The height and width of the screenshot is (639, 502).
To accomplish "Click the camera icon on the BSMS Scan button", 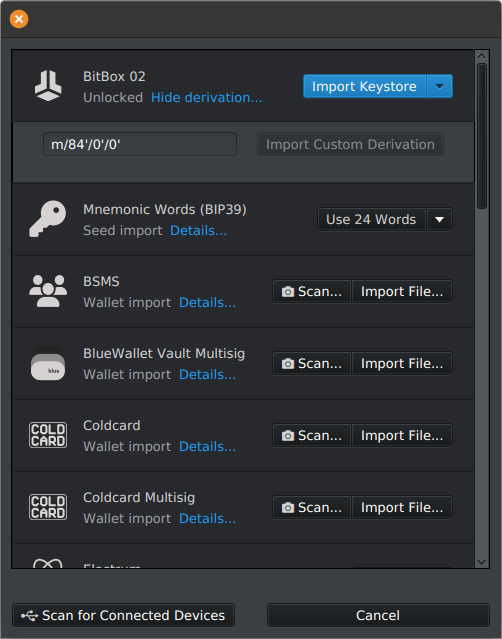I will (288, 292).
